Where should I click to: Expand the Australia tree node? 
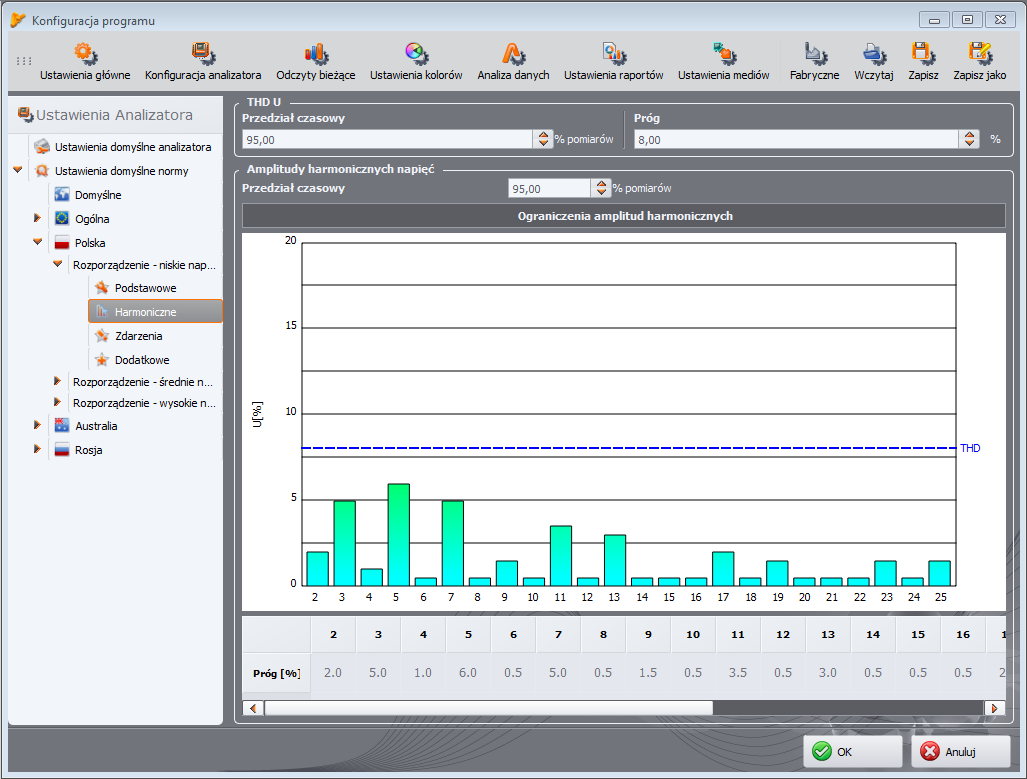[37, 425]
